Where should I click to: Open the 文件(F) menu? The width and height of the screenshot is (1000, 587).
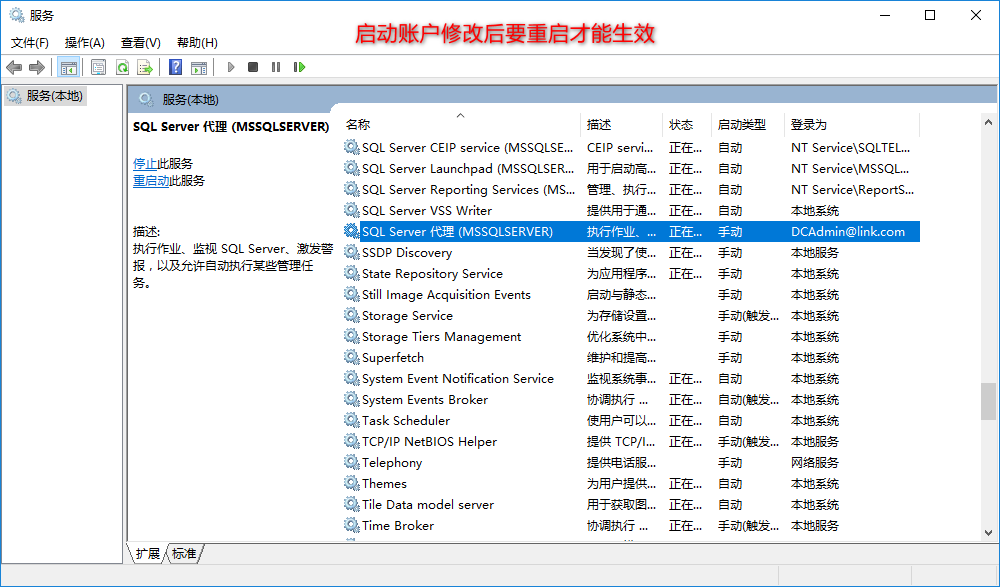click(29, 43)
